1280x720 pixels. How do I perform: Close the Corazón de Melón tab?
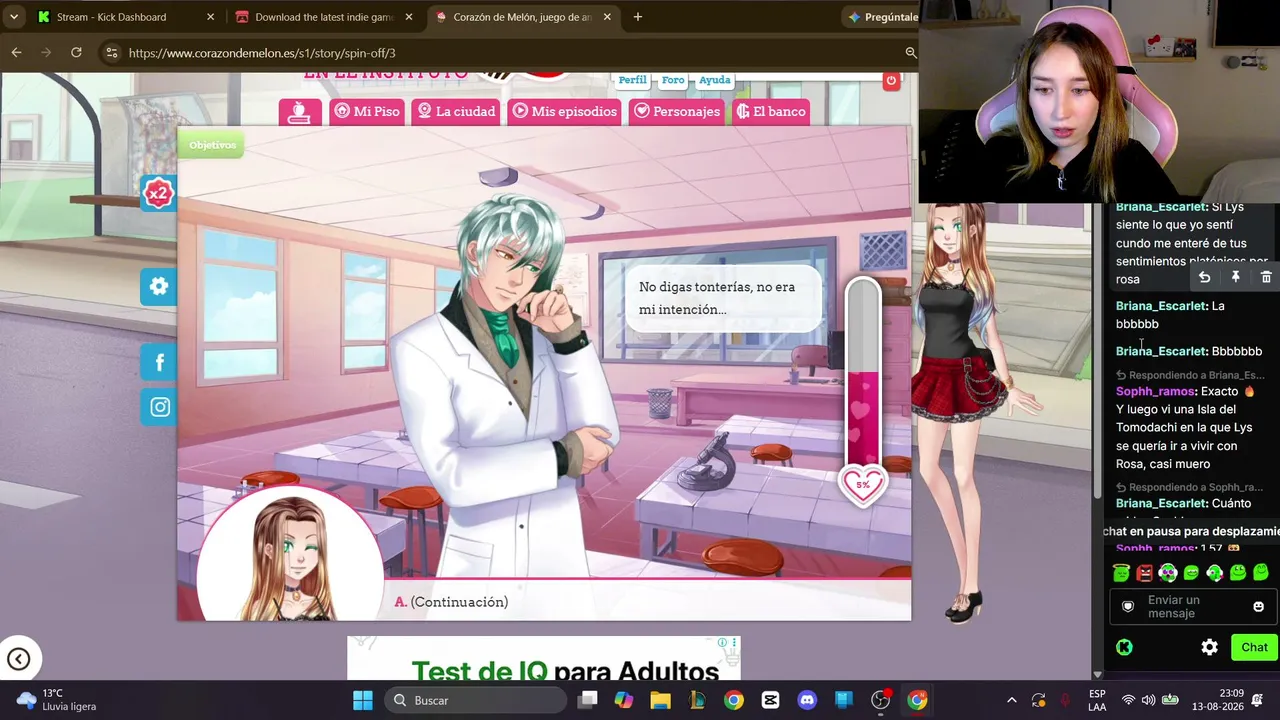click(607, 17)
